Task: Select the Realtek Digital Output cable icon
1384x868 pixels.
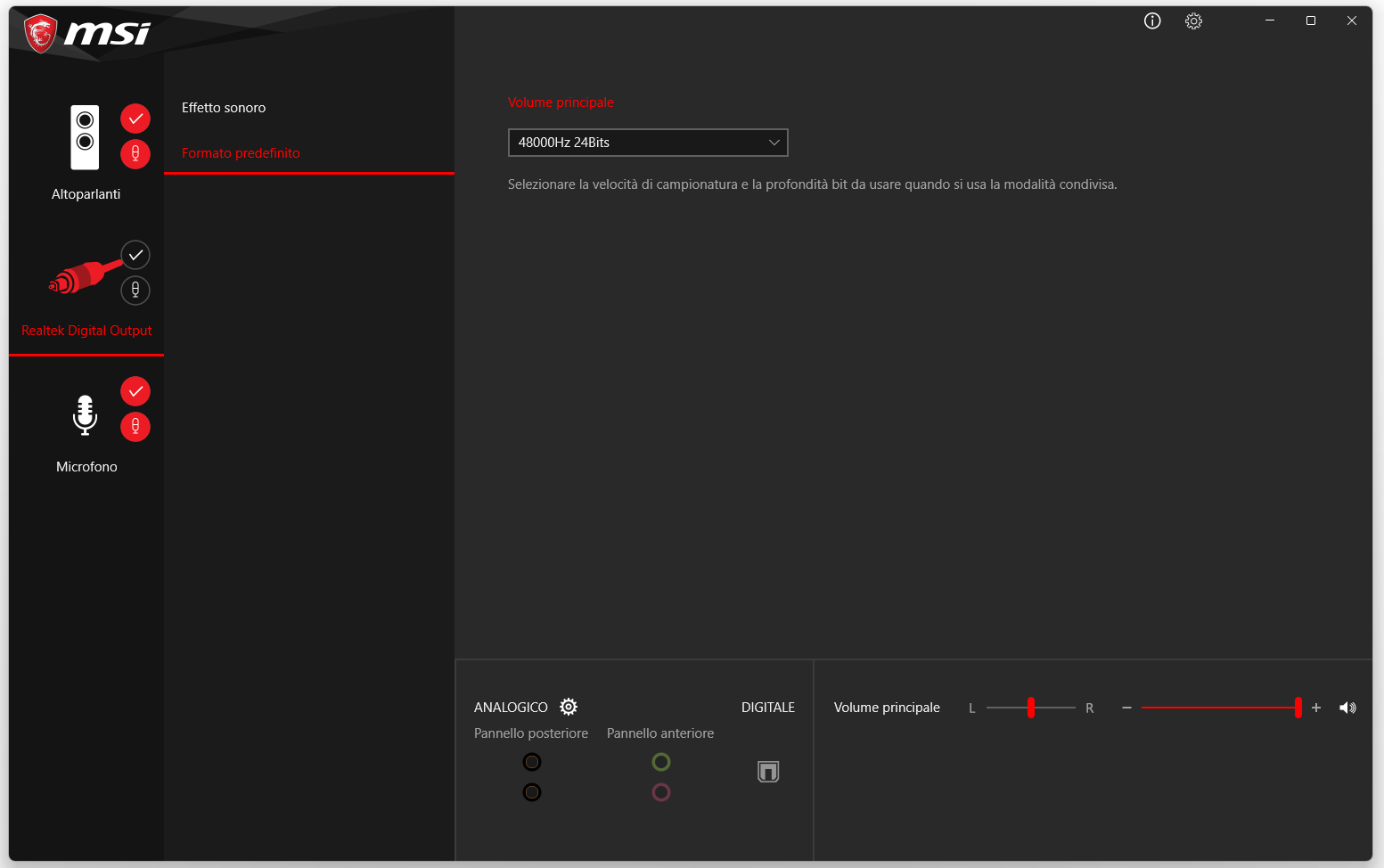Action: (86, 276)
